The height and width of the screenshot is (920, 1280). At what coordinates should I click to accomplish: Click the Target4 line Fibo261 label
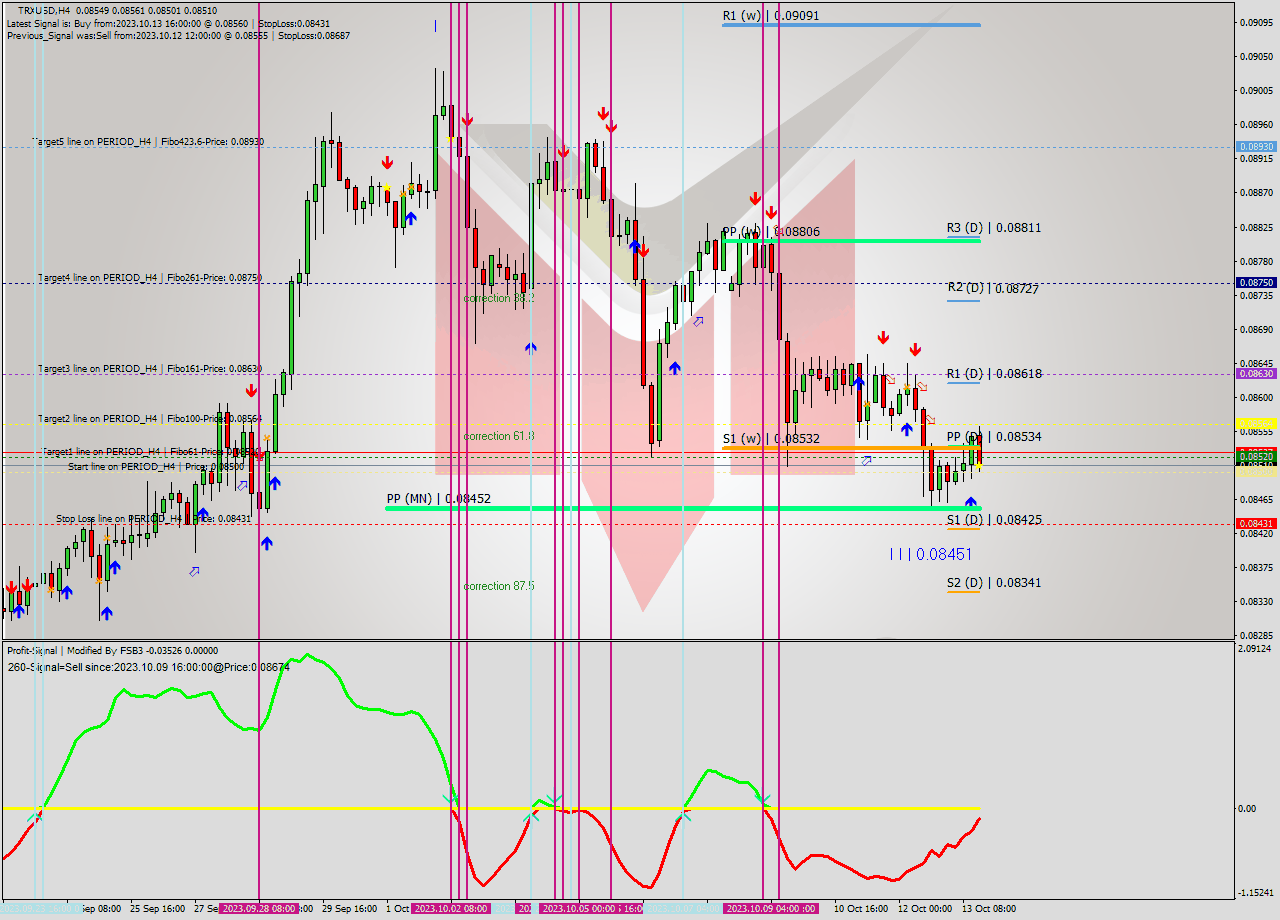150,277
